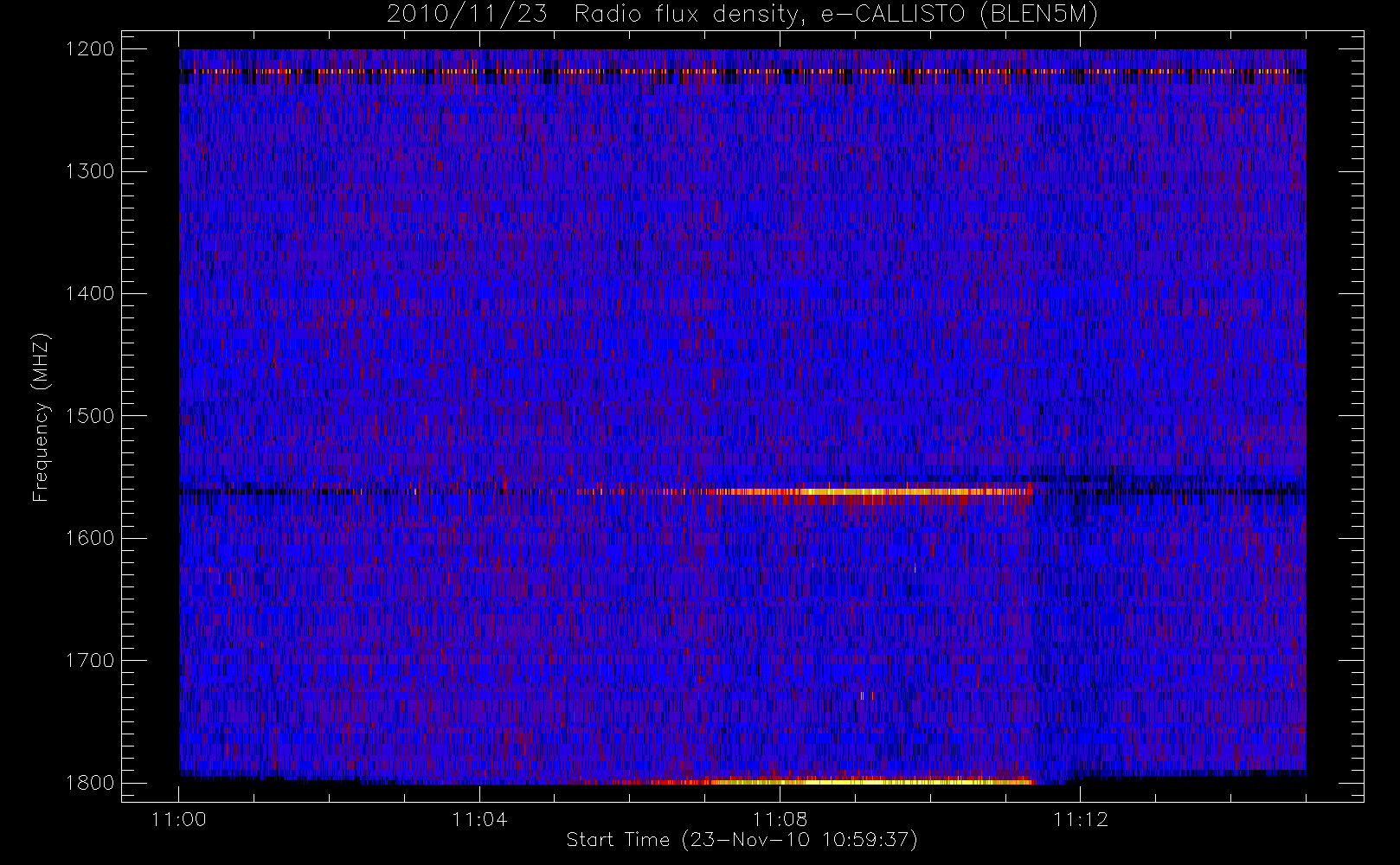Click the dotted interference line near 1220 MHz
This screenshot has width=1400, height=865.
[x=742, y=72]
